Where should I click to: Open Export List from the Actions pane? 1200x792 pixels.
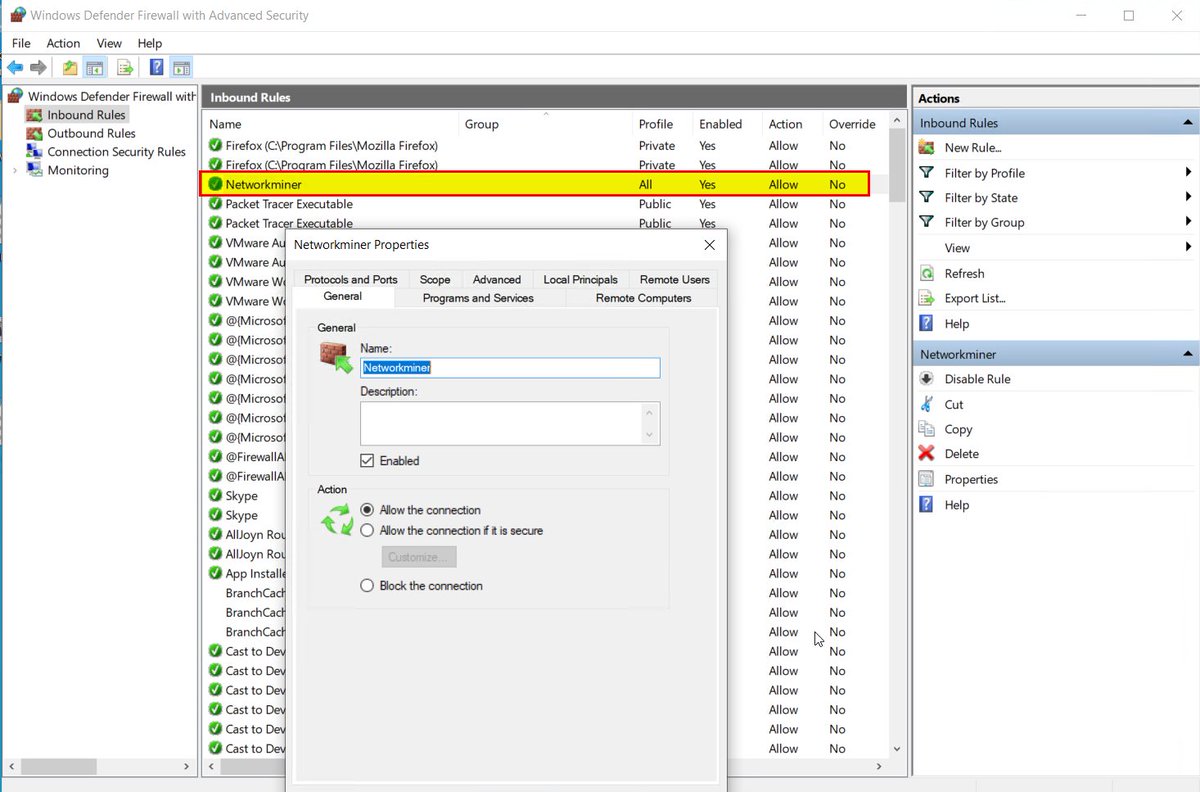point(976,298)
